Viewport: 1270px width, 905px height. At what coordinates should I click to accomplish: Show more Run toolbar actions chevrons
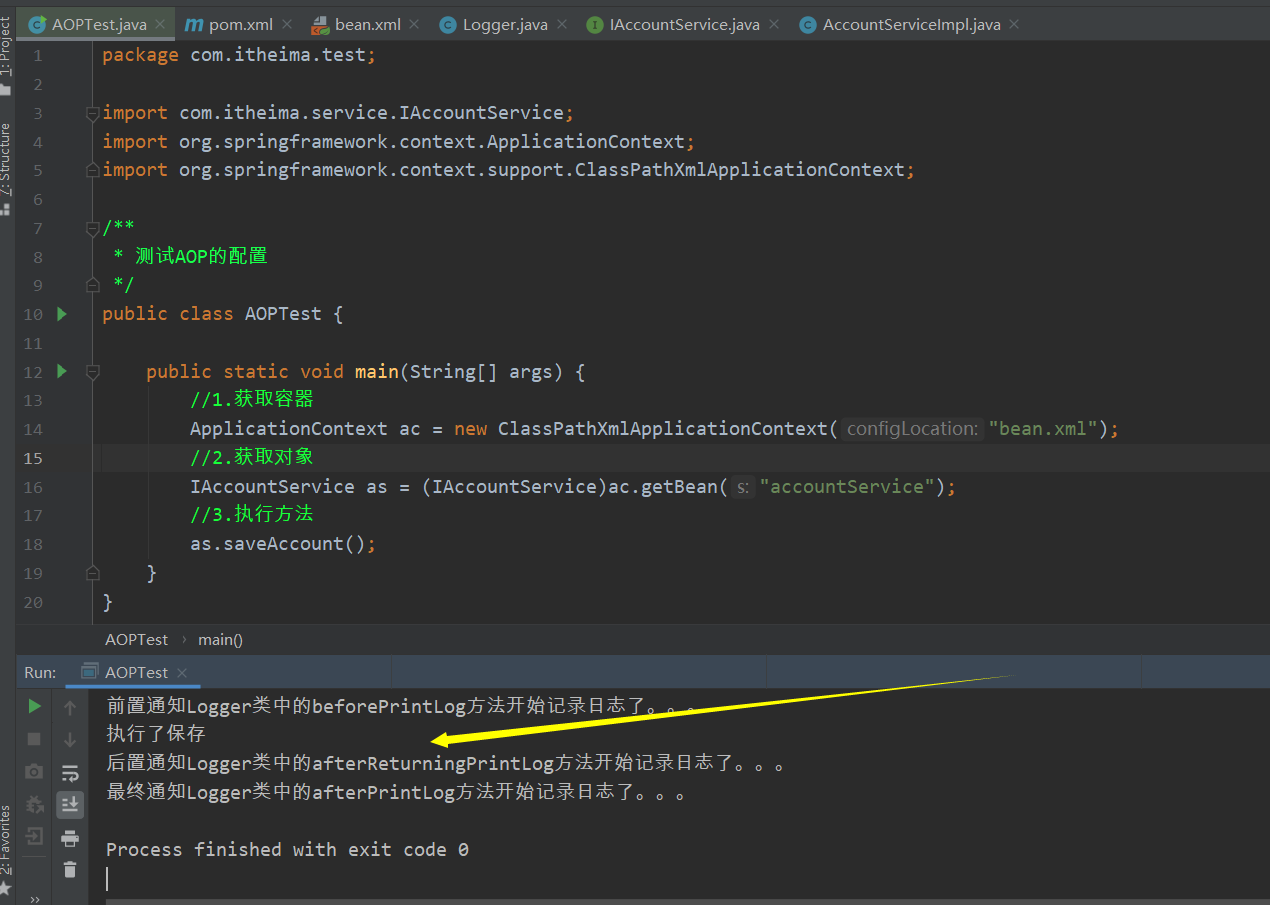coord(34,898)
